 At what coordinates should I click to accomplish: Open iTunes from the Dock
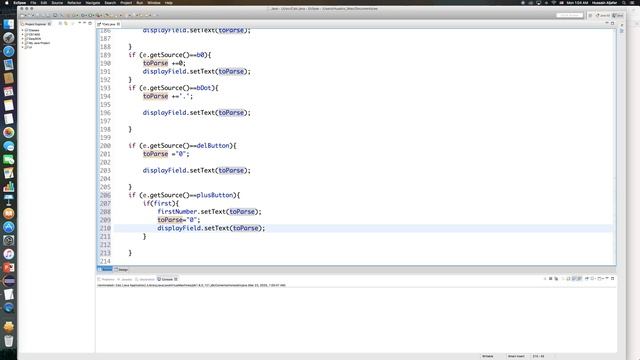[x=9, y=254]
